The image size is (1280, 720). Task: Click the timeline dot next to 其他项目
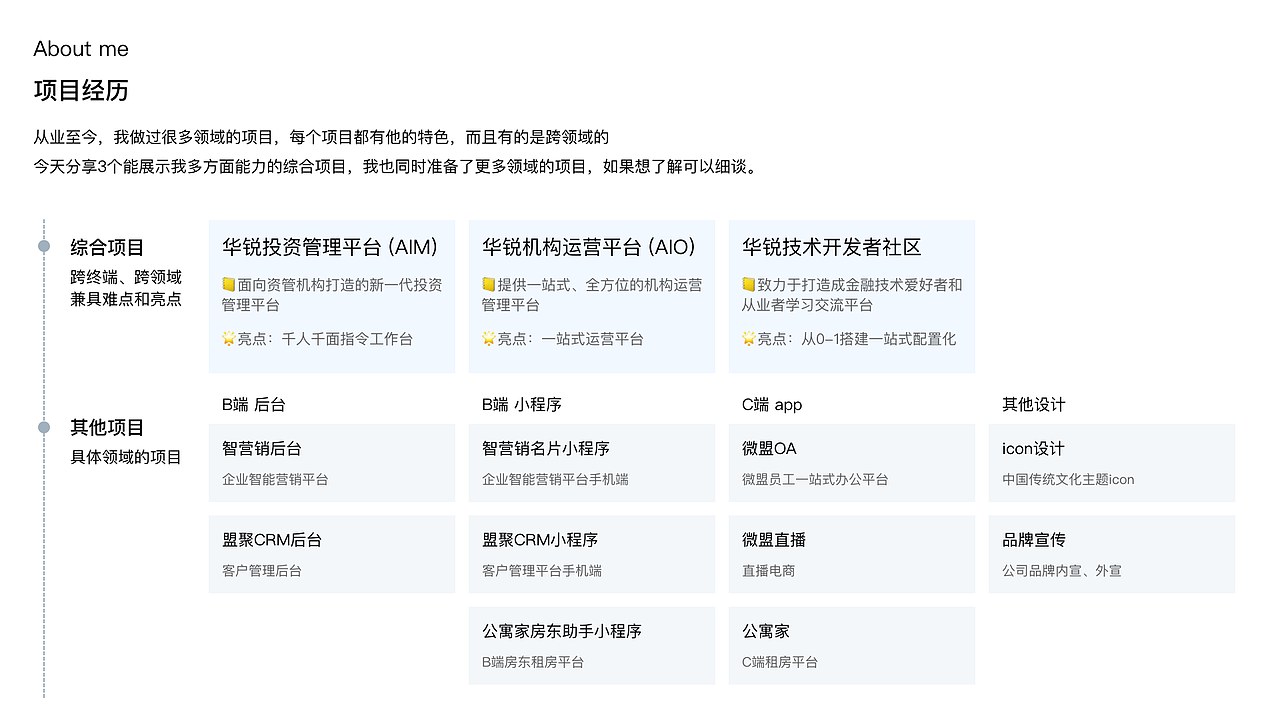(x=43, y=427)
